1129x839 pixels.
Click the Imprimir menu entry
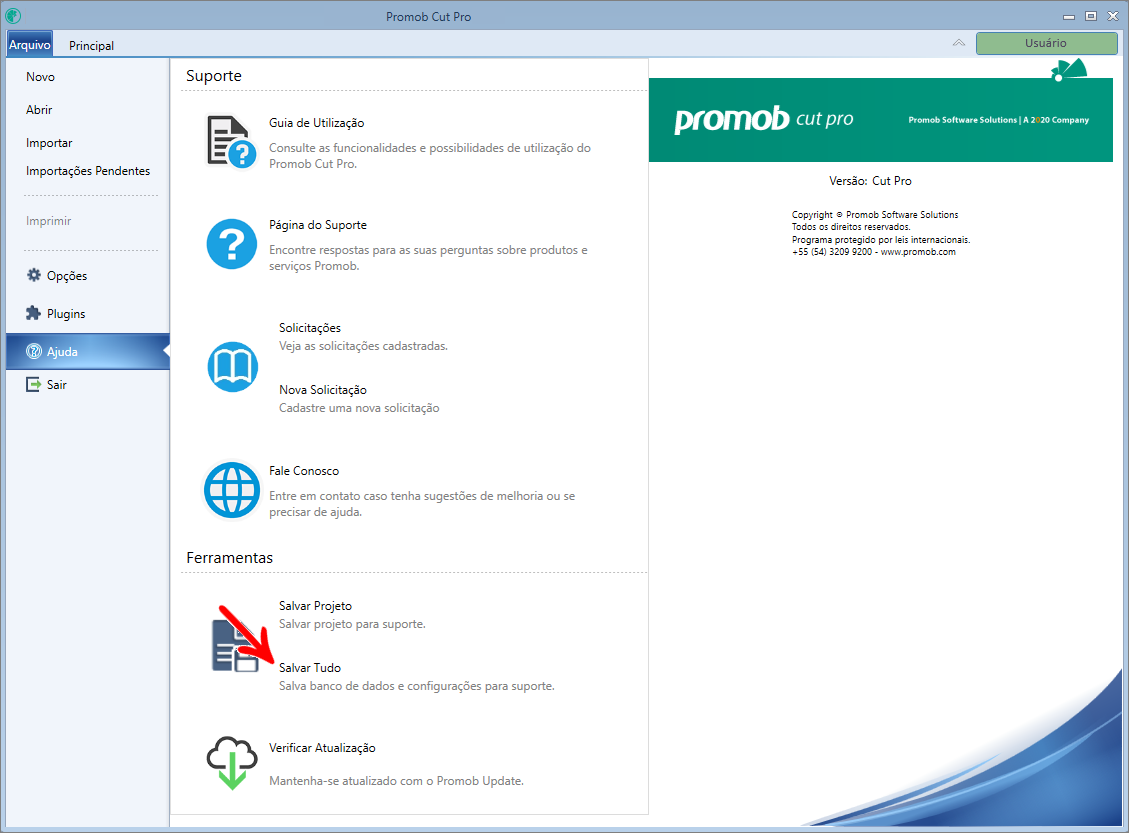tap(48, 221)
